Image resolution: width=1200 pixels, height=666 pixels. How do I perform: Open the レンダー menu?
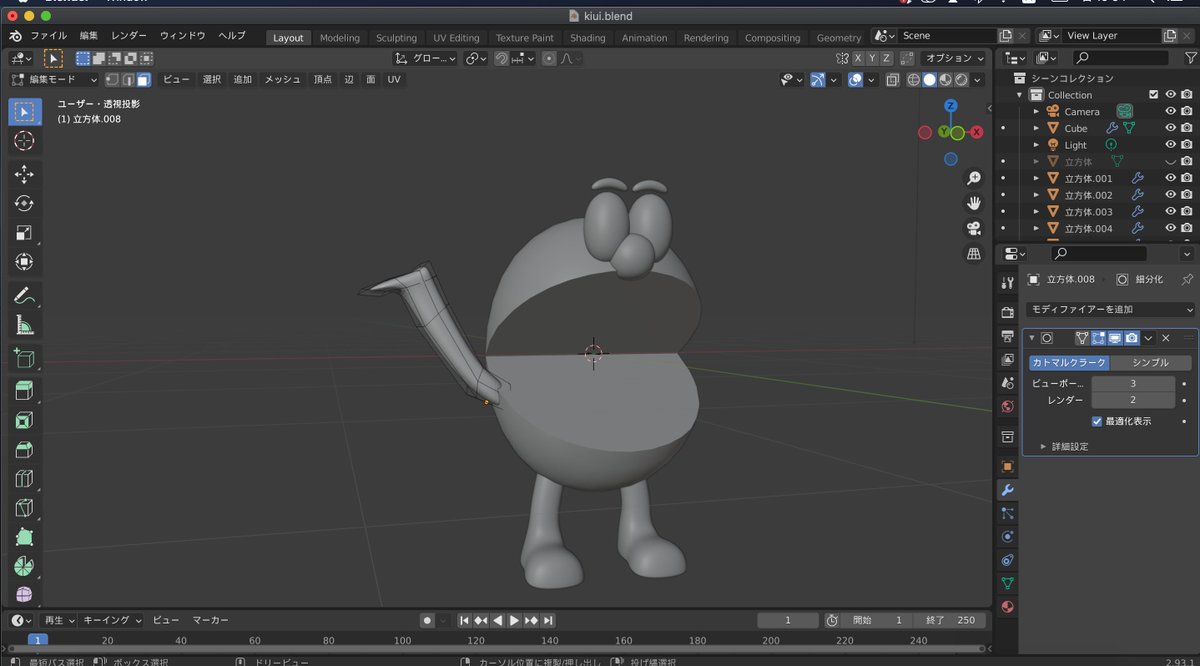tap(129, 35)
